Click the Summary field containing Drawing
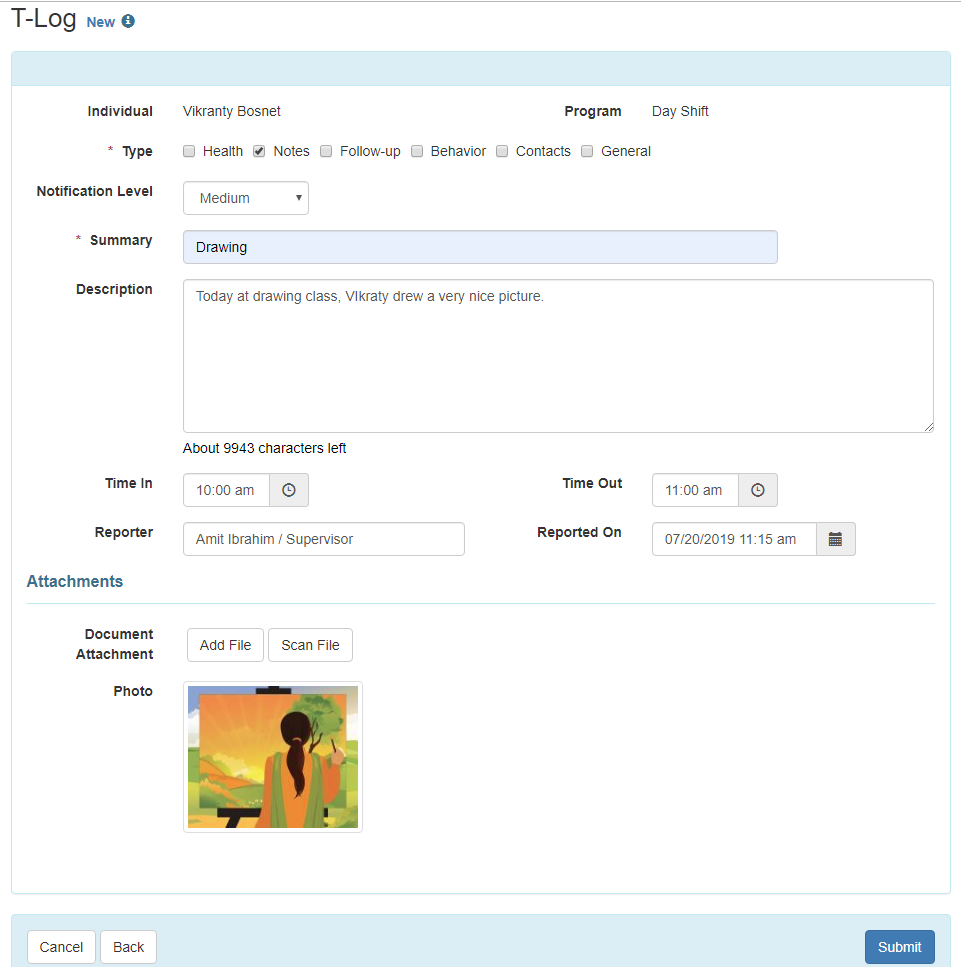 point(480,247)
